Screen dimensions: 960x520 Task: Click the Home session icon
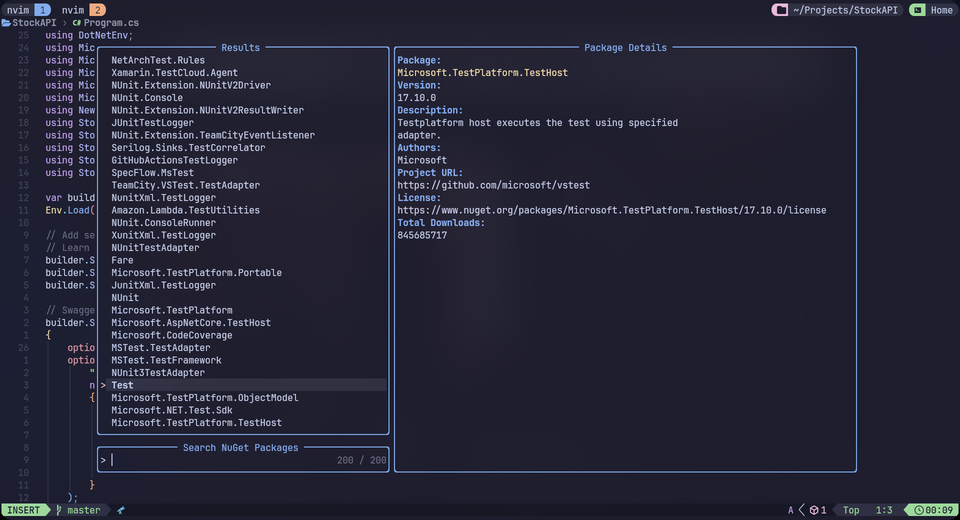[x=917, y=10]
